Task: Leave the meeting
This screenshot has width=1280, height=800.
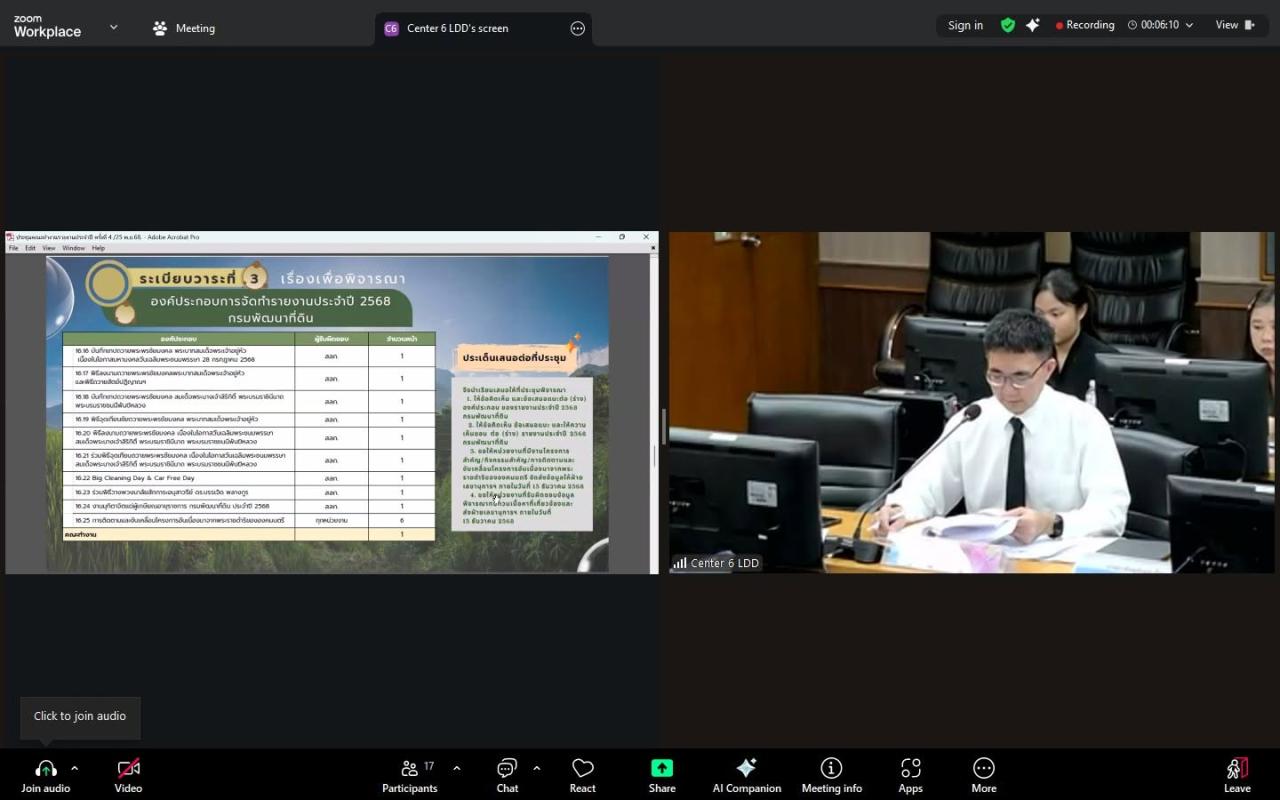Action: click(x=1237, y=775)
